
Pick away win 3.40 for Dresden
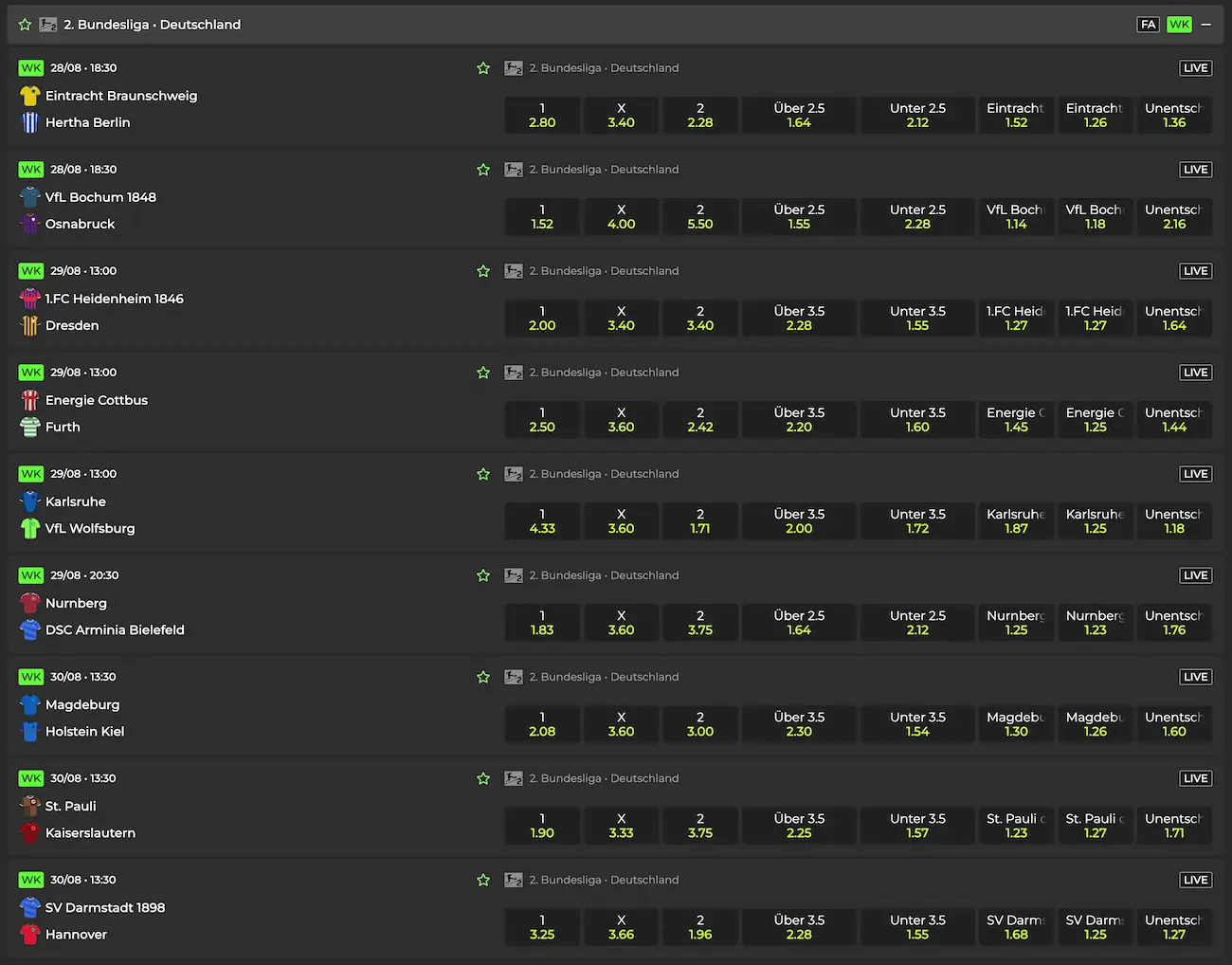click(x=700, y=319)
